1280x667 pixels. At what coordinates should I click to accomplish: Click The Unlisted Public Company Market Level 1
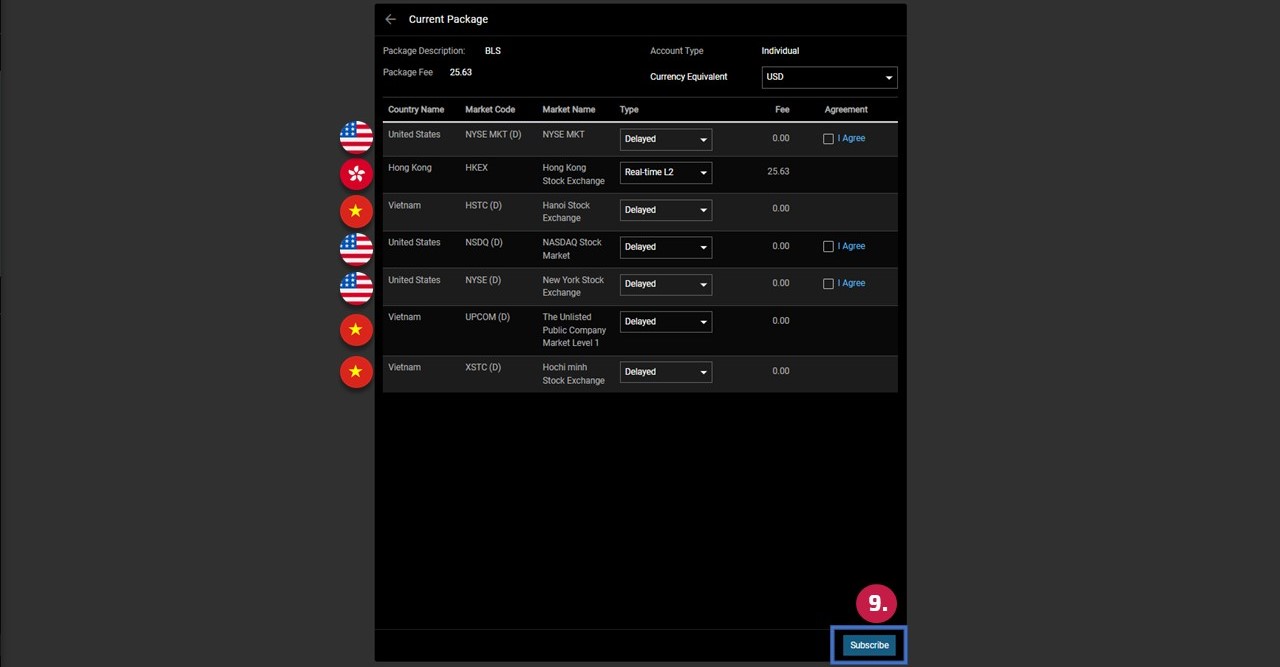coord(574,330)
